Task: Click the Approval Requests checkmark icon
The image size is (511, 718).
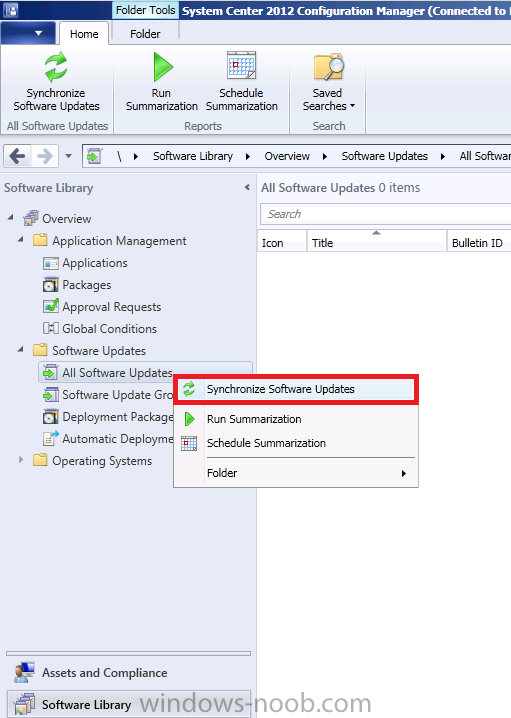Action: point(51,306)
